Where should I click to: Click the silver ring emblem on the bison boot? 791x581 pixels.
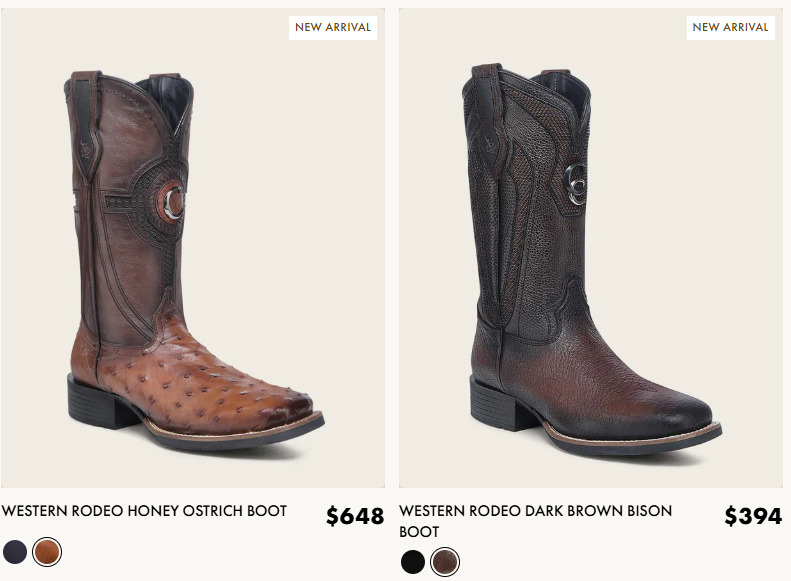[x=576, y=184]
